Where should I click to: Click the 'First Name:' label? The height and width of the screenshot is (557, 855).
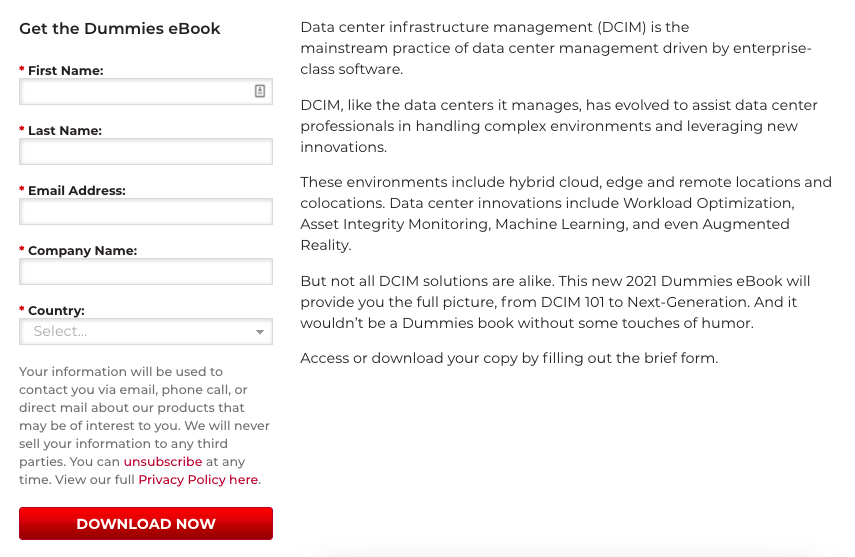(65, 70)
